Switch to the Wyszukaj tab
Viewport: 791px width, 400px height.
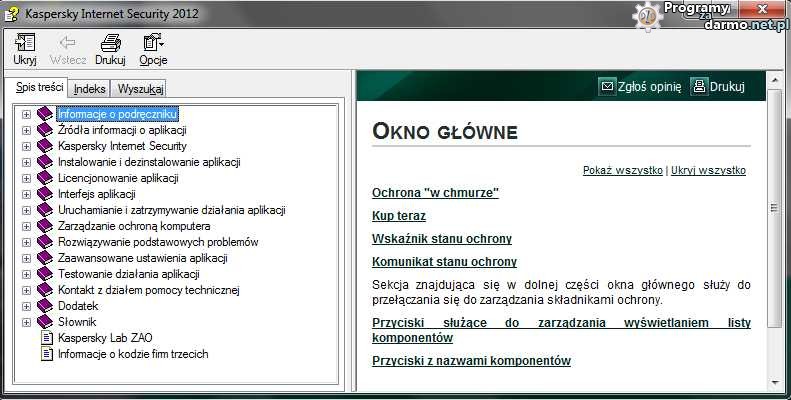138,89
